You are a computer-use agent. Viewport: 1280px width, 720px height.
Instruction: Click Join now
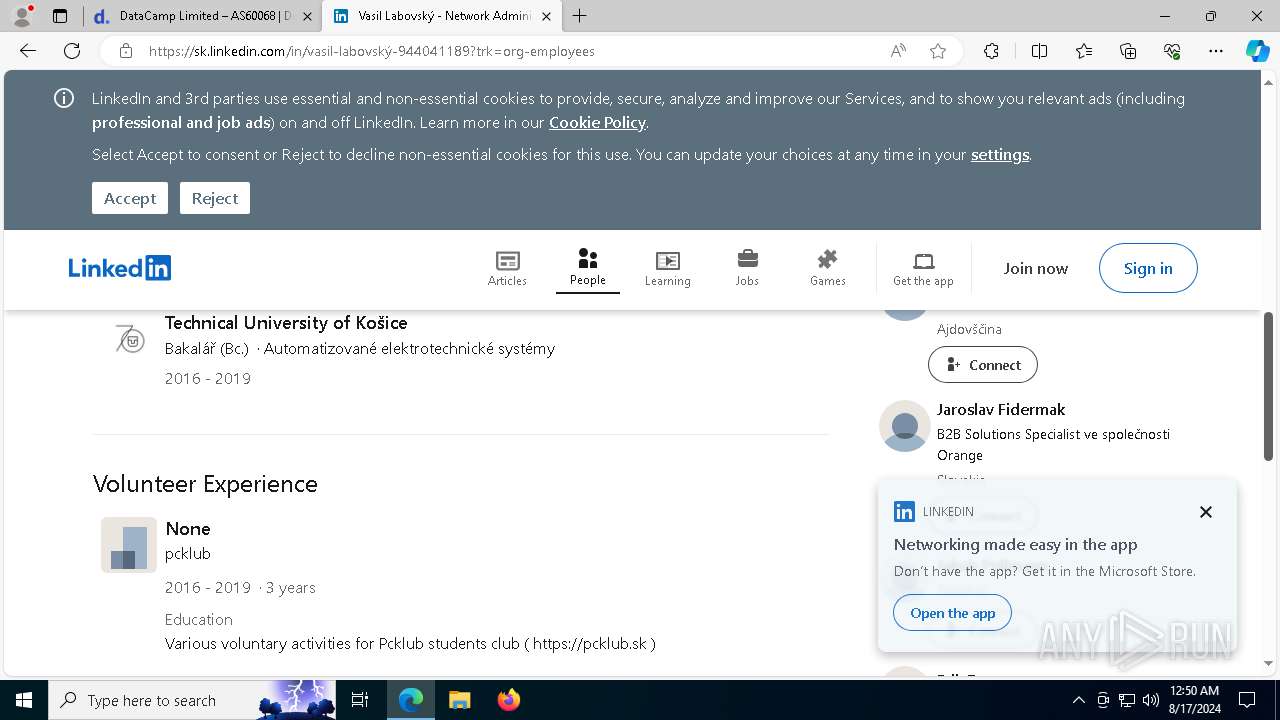click(1036, 268)
